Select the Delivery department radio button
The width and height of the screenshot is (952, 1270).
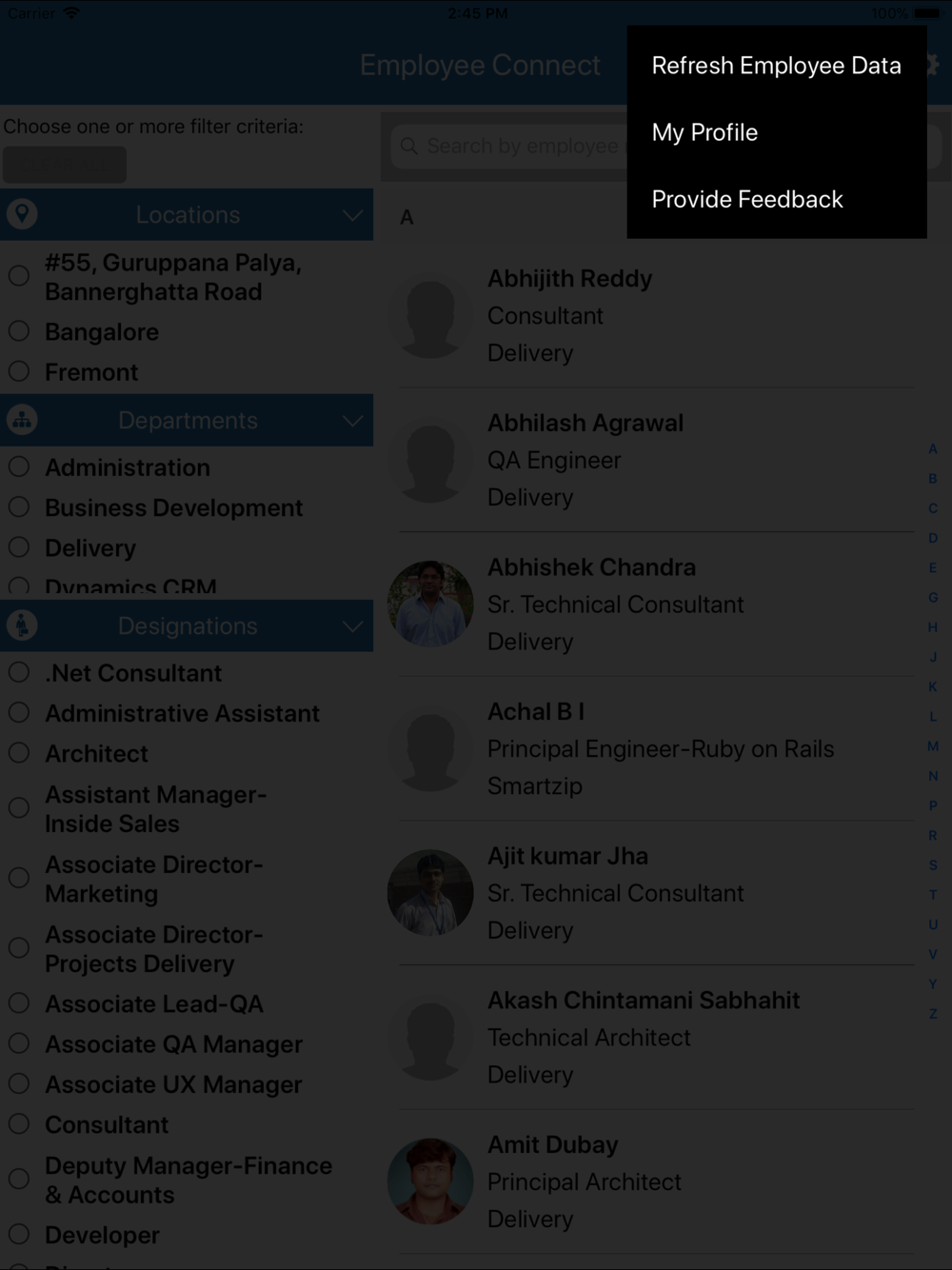point(19,547)
